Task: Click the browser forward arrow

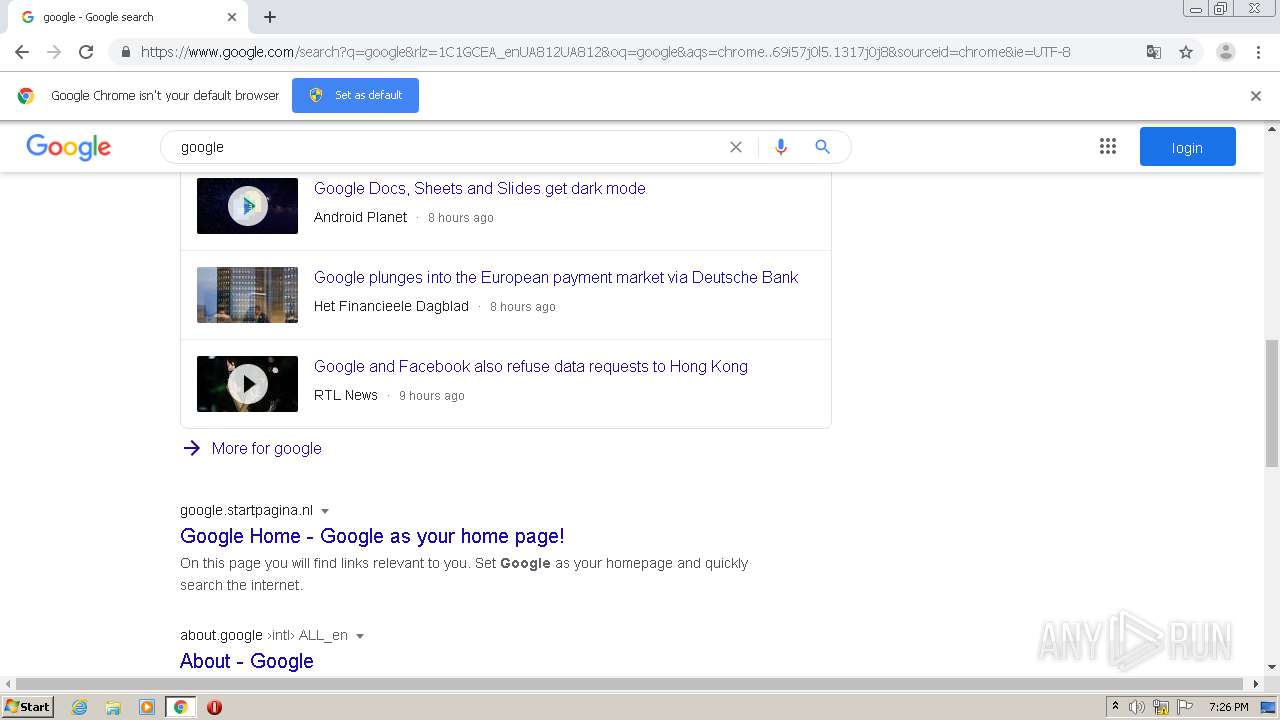Action: coord(54,52)
